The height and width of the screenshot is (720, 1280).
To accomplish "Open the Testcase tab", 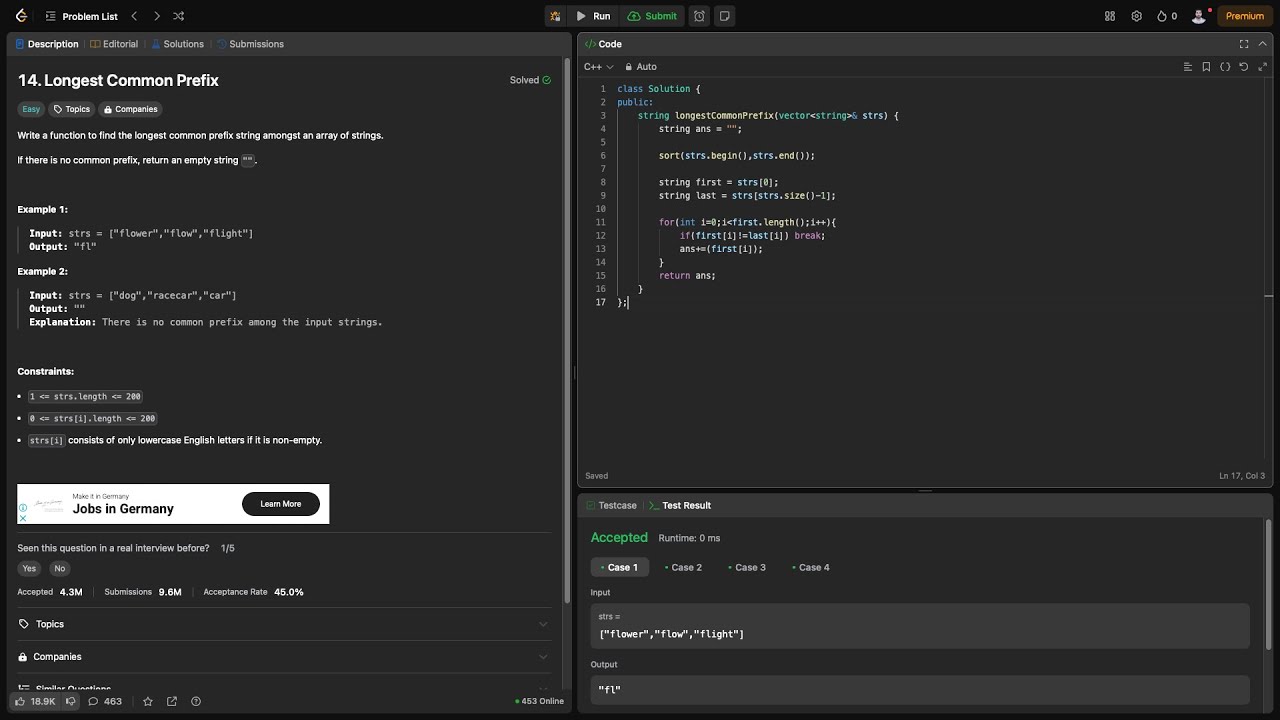I will [610, 505].
